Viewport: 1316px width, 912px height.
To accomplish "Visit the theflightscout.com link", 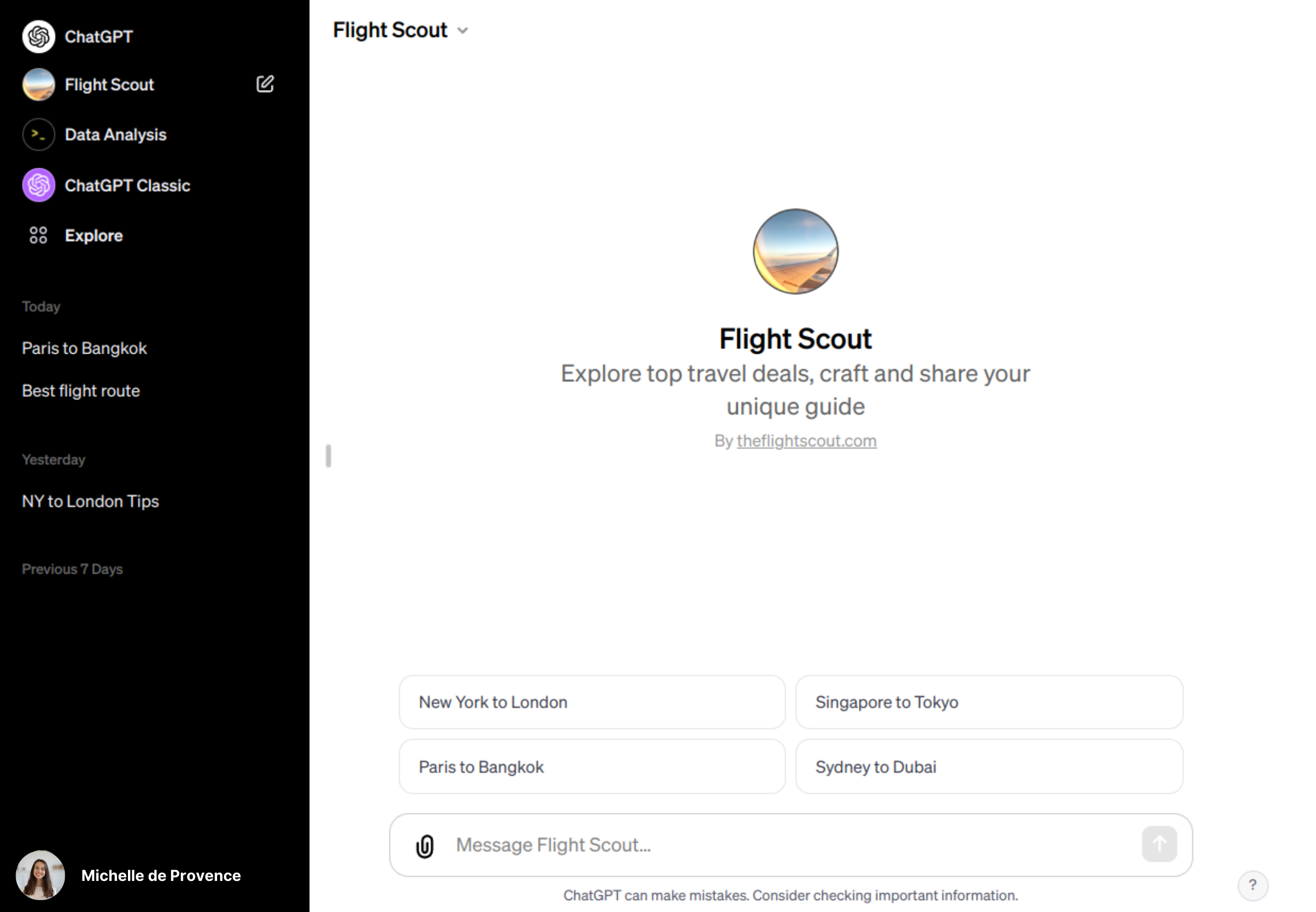I will (806, 441).
